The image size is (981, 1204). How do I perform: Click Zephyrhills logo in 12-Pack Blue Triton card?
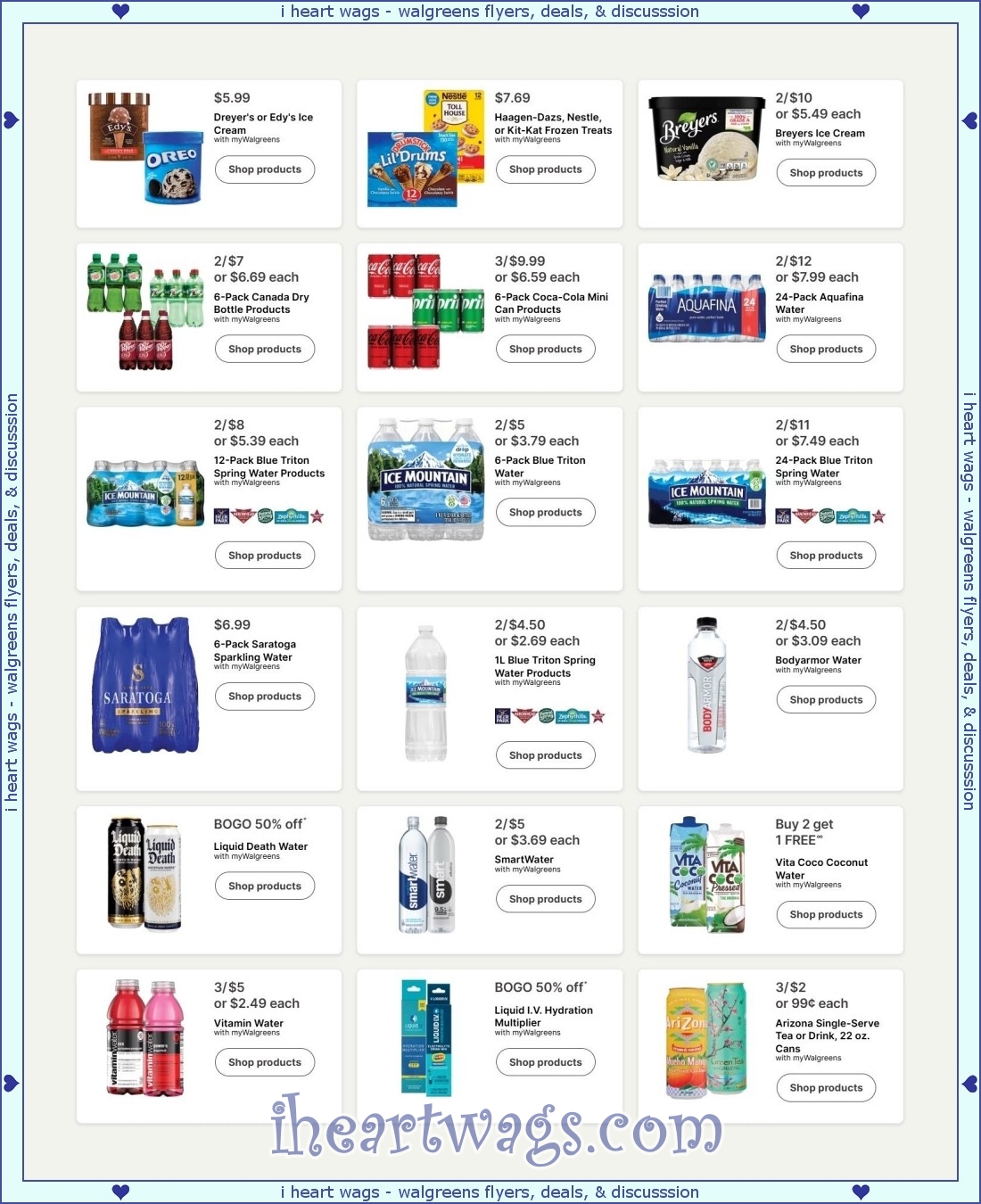tap(292, 516)
